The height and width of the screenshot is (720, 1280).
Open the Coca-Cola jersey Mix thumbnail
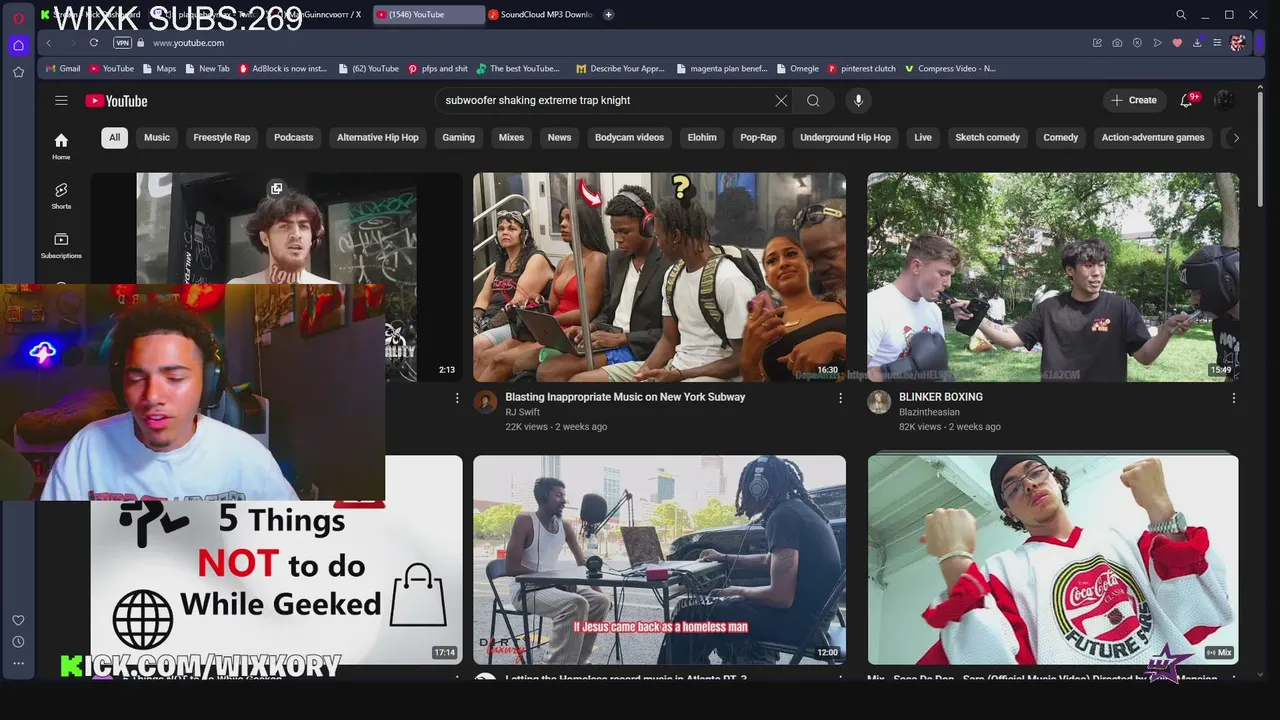[1053, 560]
